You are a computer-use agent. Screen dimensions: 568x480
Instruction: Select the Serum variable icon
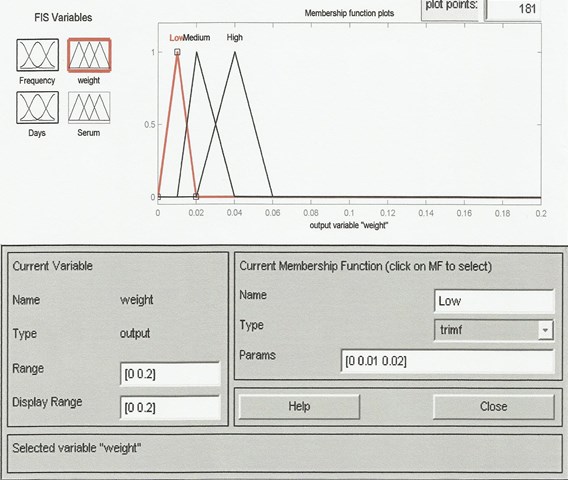pos(89,108)
